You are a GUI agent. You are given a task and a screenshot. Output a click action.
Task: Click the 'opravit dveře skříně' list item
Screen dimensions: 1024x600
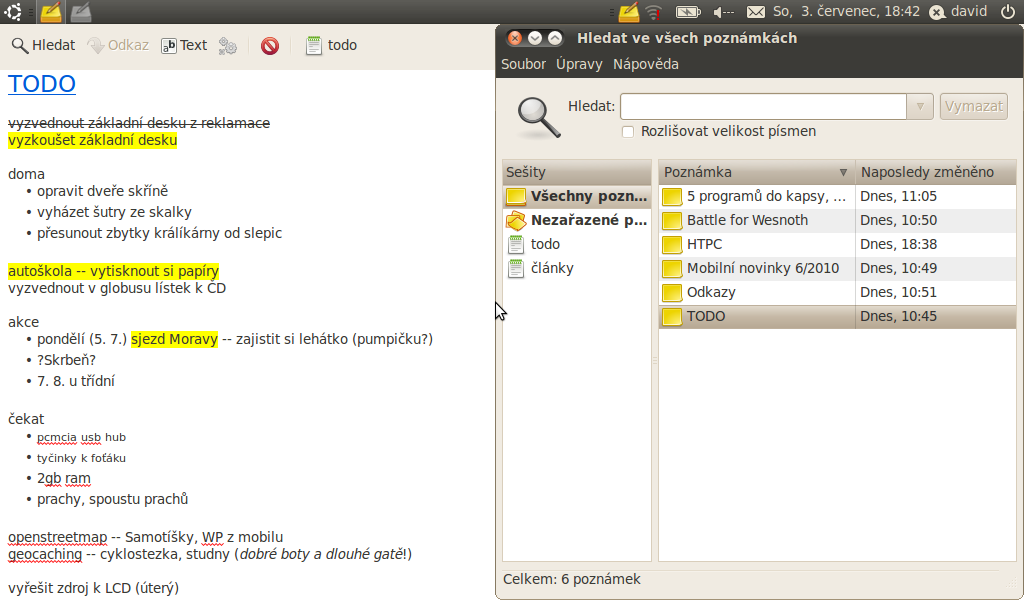pyautogui.click(x=103, y=191)
